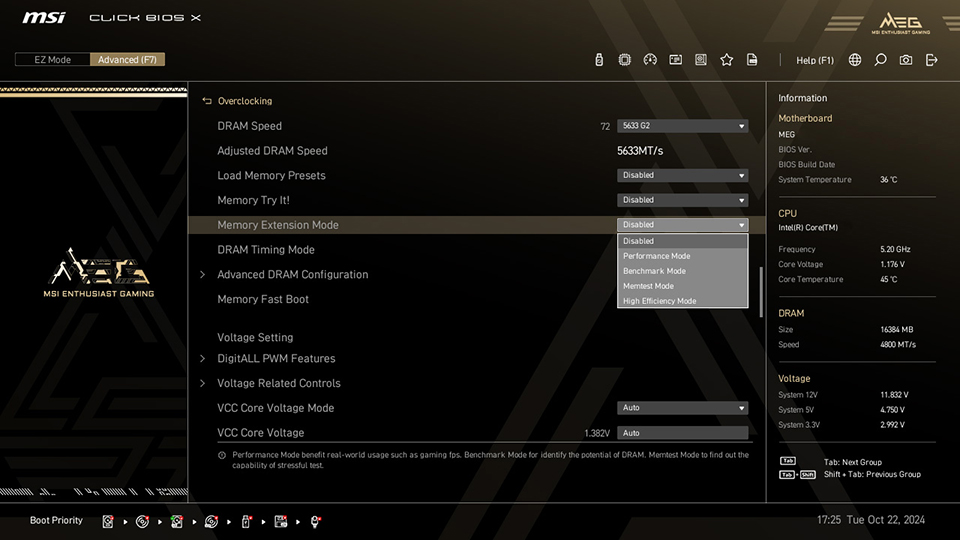The height and width of the screenshot is (540, 960).
Task: Open the speedometer overclocking icon in the toolbar
Action: pos(650,59)
